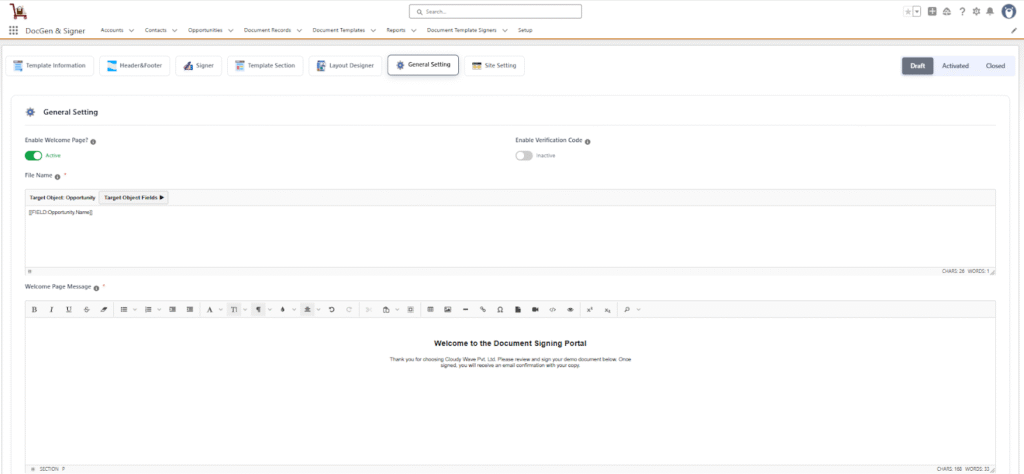
Task: Open the Template Information tab
Action: pyautogui.click(x=50, y=66)
